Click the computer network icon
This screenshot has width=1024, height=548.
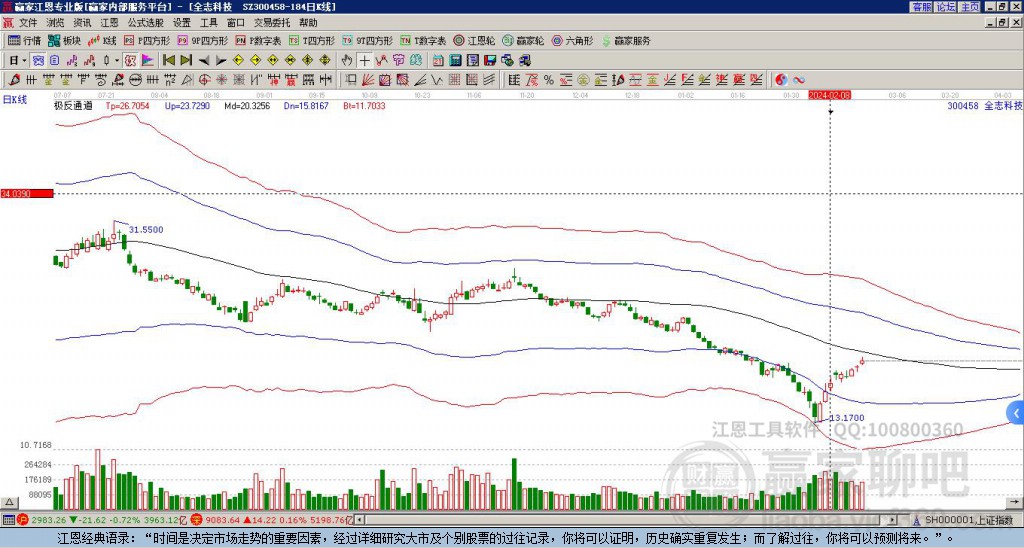[x=524, y=60]
